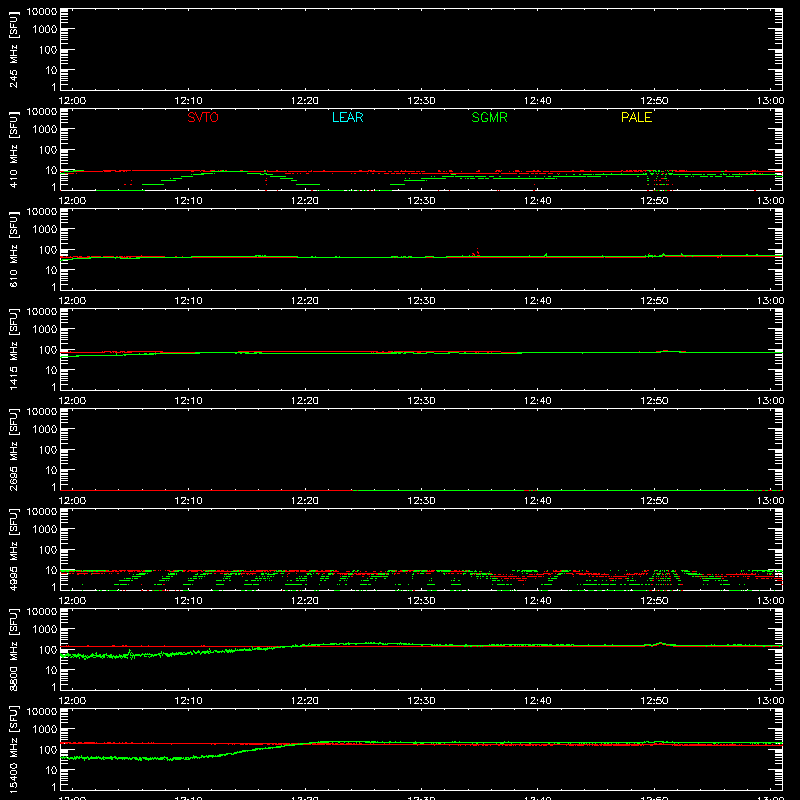Click the red spike near 12:35 in 610 MHz plot

point(477,252)
